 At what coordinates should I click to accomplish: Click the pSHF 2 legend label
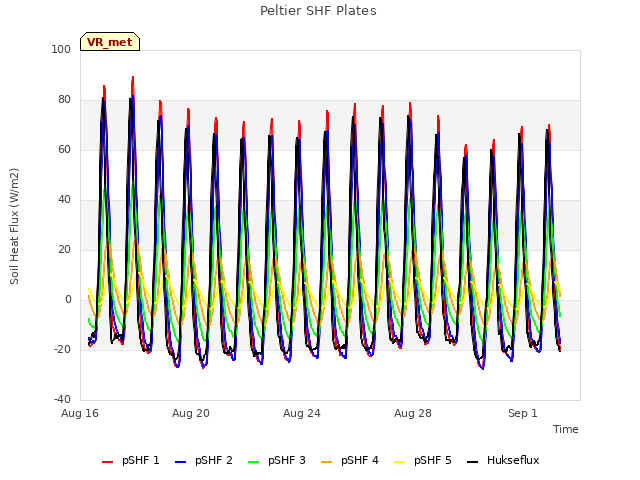[213, 460]
